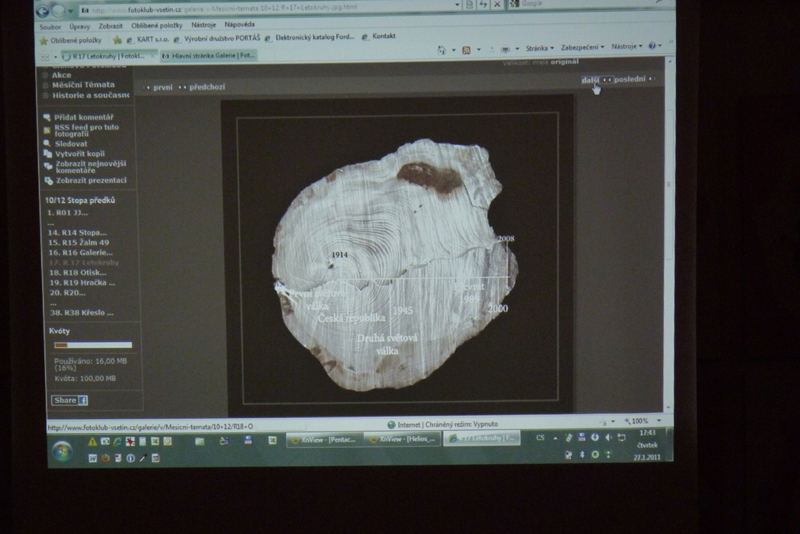
Task: Open the R18 Otisk gallery item
Action: pyautogui.click(x=82, y=272)
